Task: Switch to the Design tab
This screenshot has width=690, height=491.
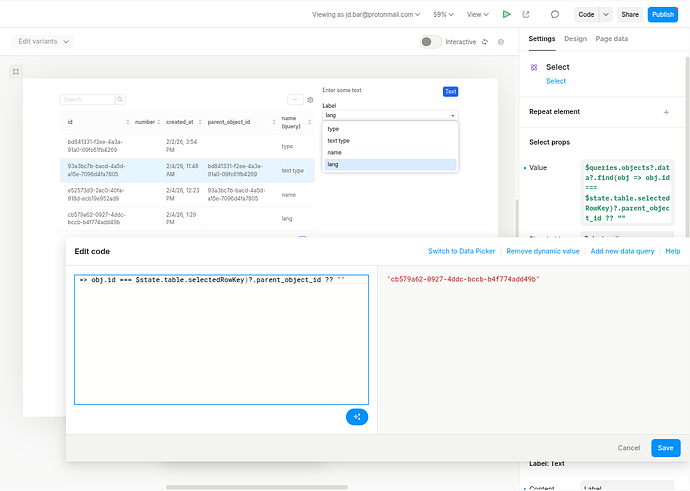Action: [575, 38]
